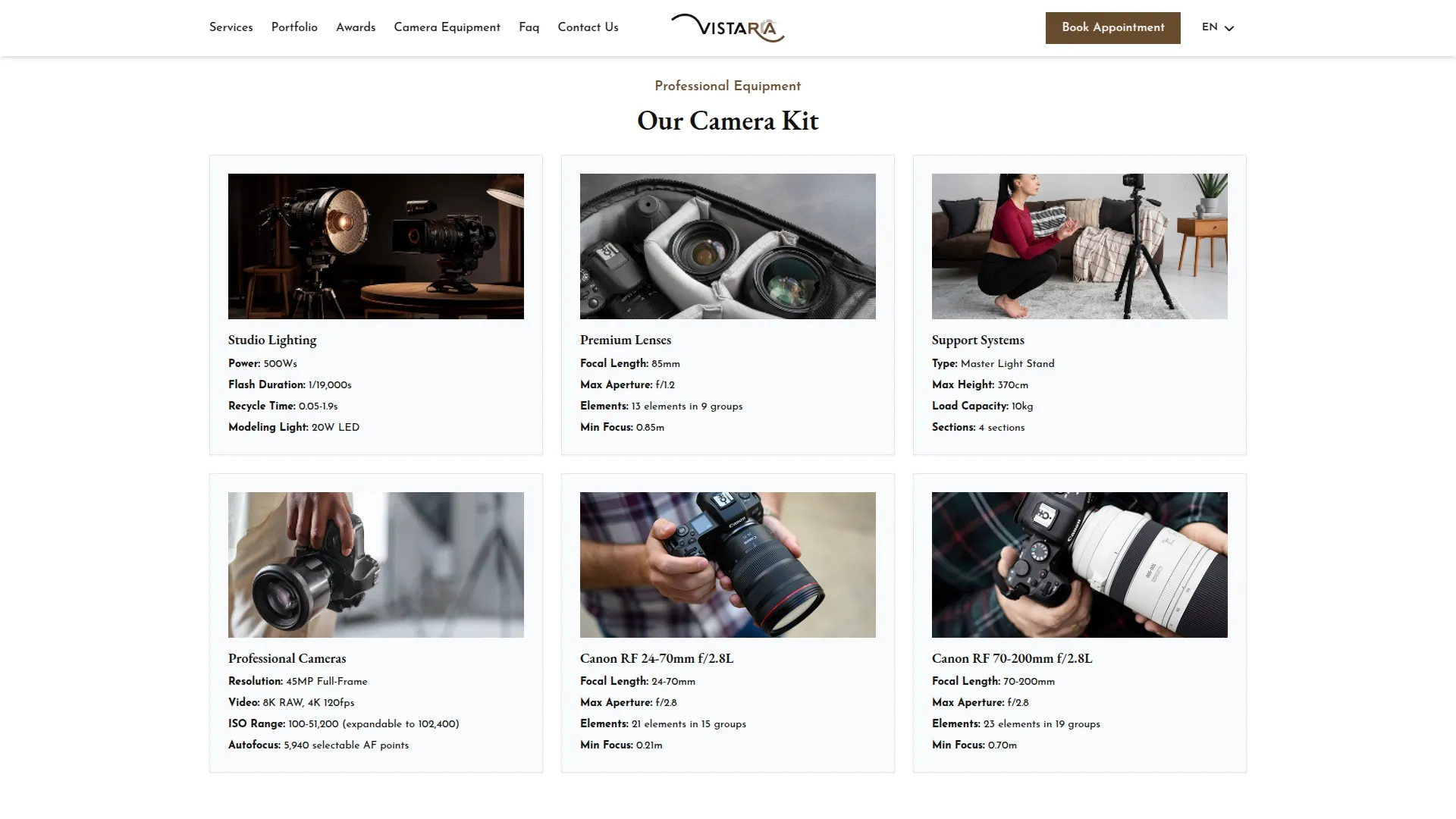Click the Vistara logo
This screenshot has height=819, width=1456.
tap(727, 28)
